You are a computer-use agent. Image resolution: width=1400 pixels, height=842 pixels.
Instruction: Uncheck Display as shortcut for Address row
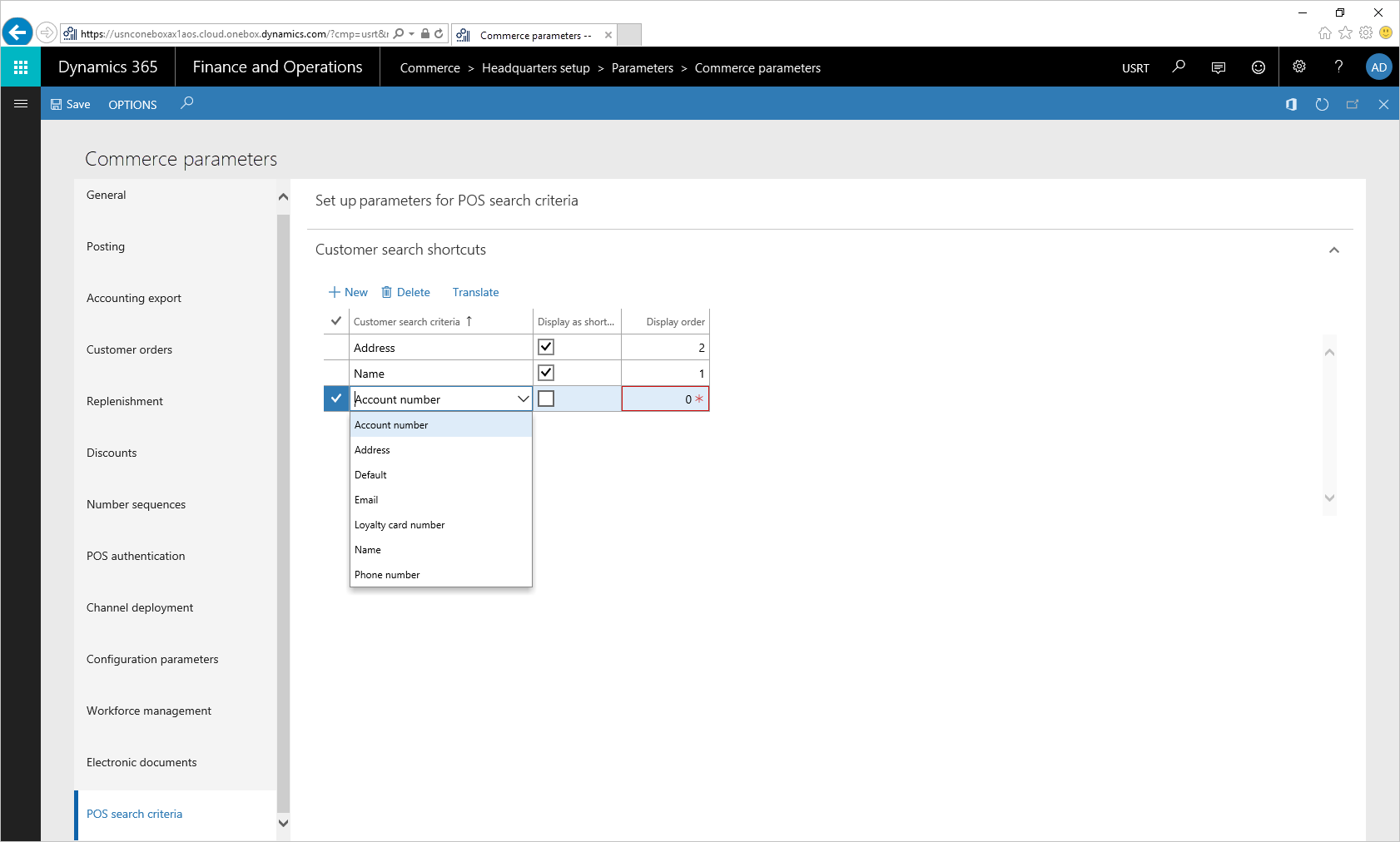coord(546,347)
